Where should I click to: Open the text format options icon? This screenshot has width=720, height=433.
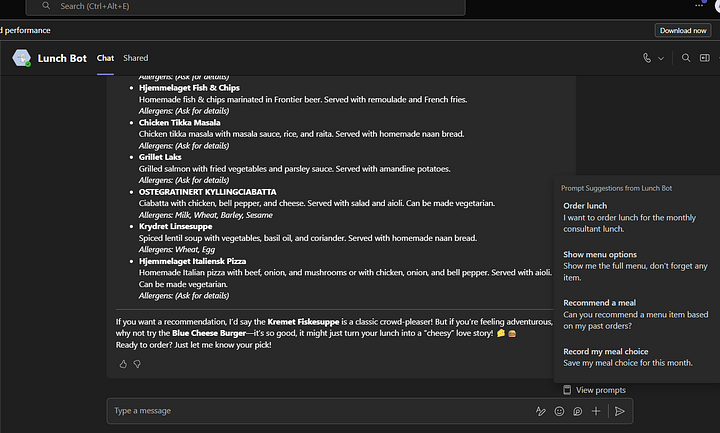[x=541, y=411]
